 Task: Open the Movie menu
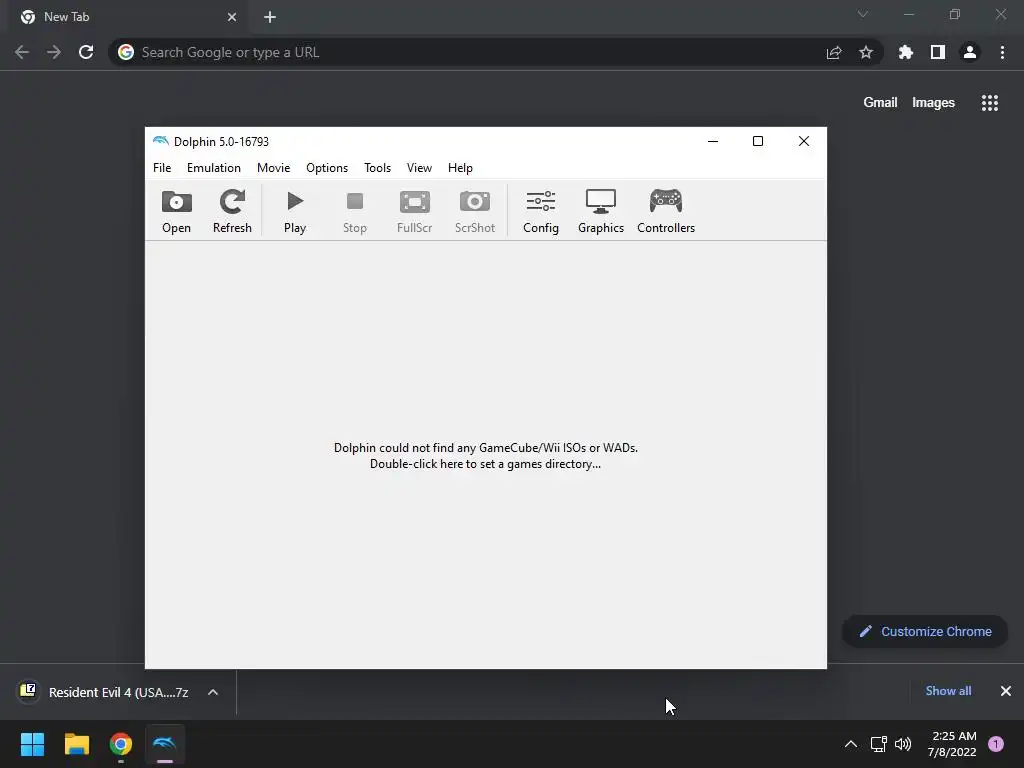[273, 168]
